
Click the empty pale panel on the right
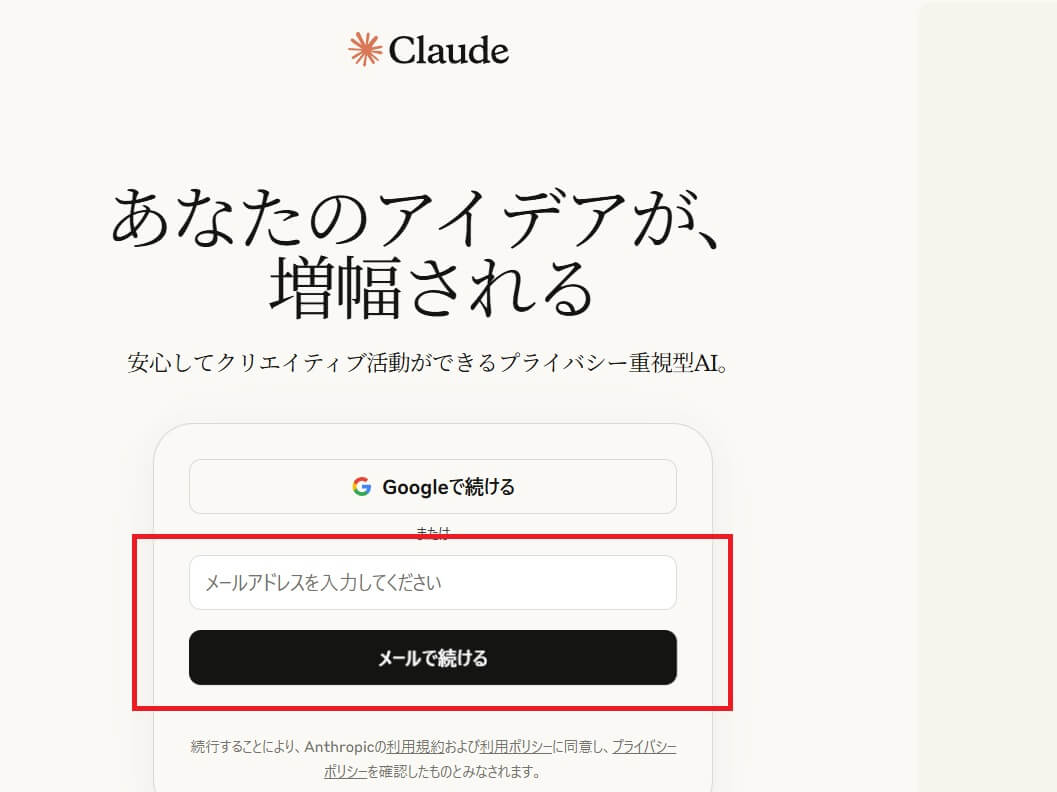987,396
